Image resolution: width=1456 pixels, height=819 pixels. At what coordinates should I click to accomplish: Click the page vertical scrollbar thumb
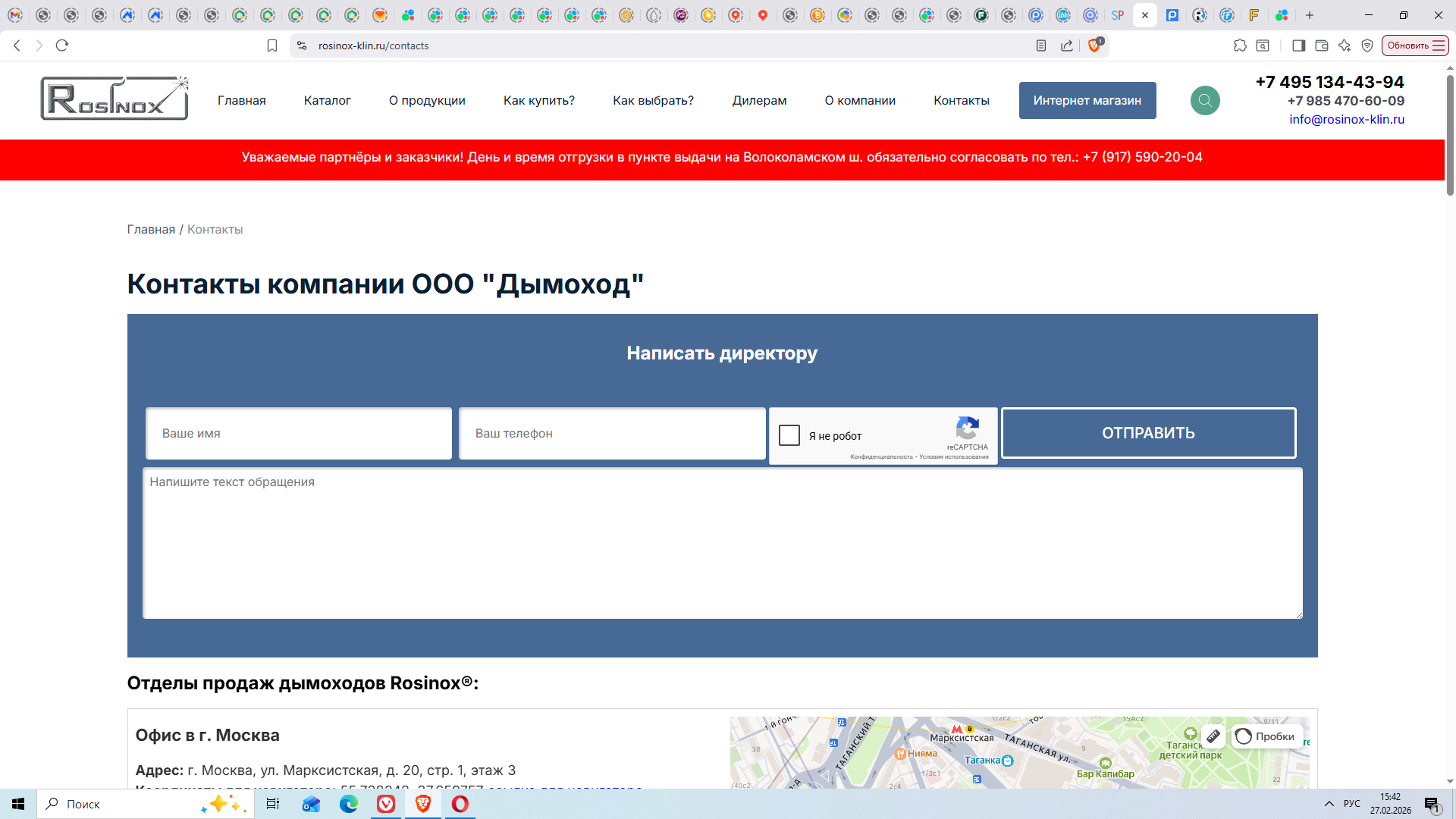[x=1450, y=136]
